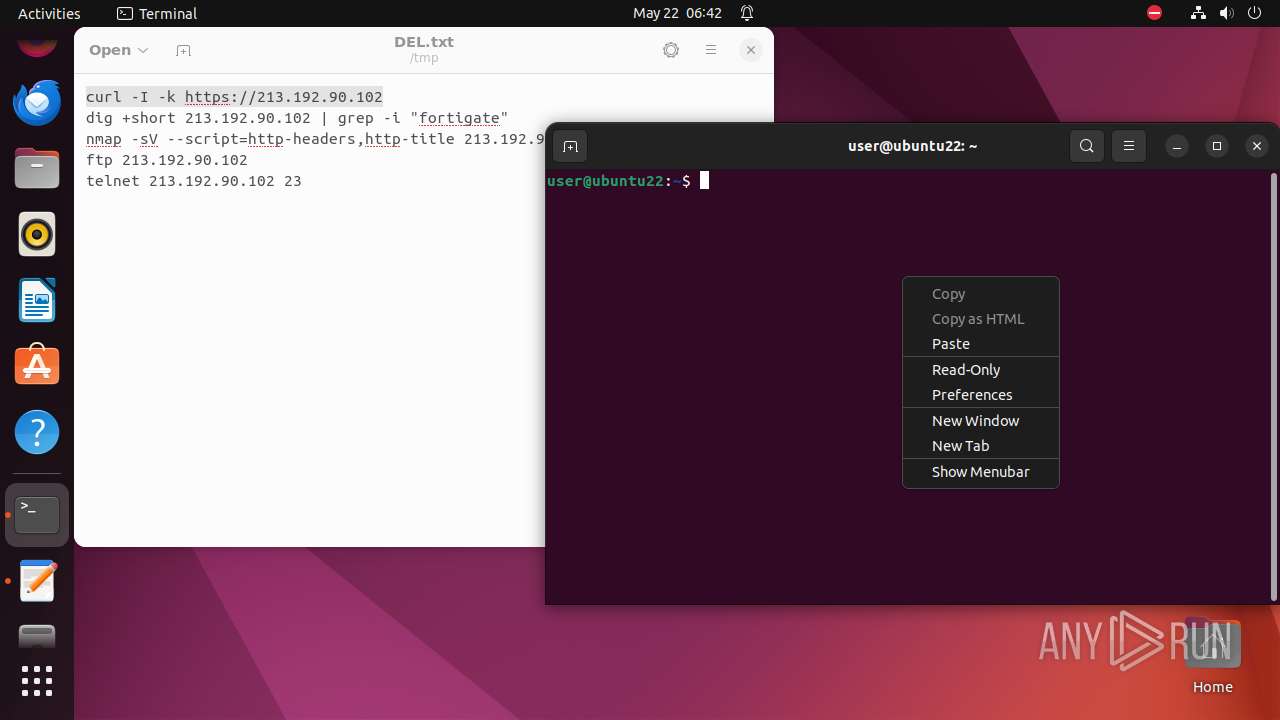Show Applications grid in the dock
Screen dimensions: 1280x720
pyautogui.click(x=37, y=681)
